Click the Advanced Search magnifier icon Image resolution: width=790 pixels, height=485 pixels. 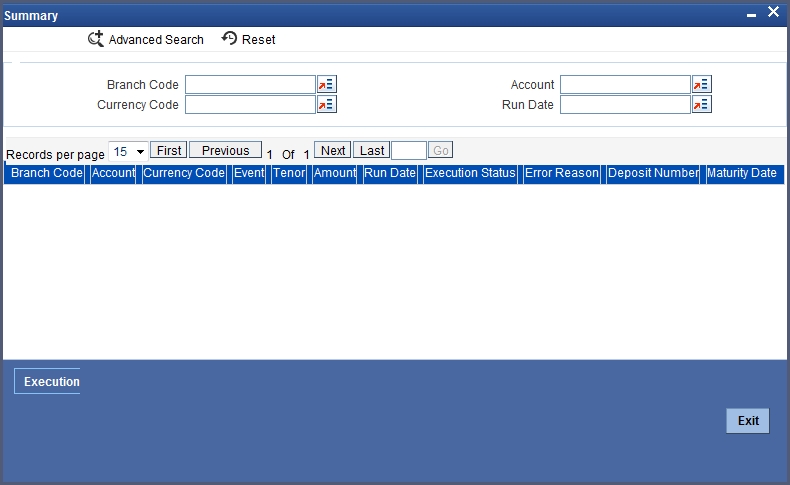(96, 39)
